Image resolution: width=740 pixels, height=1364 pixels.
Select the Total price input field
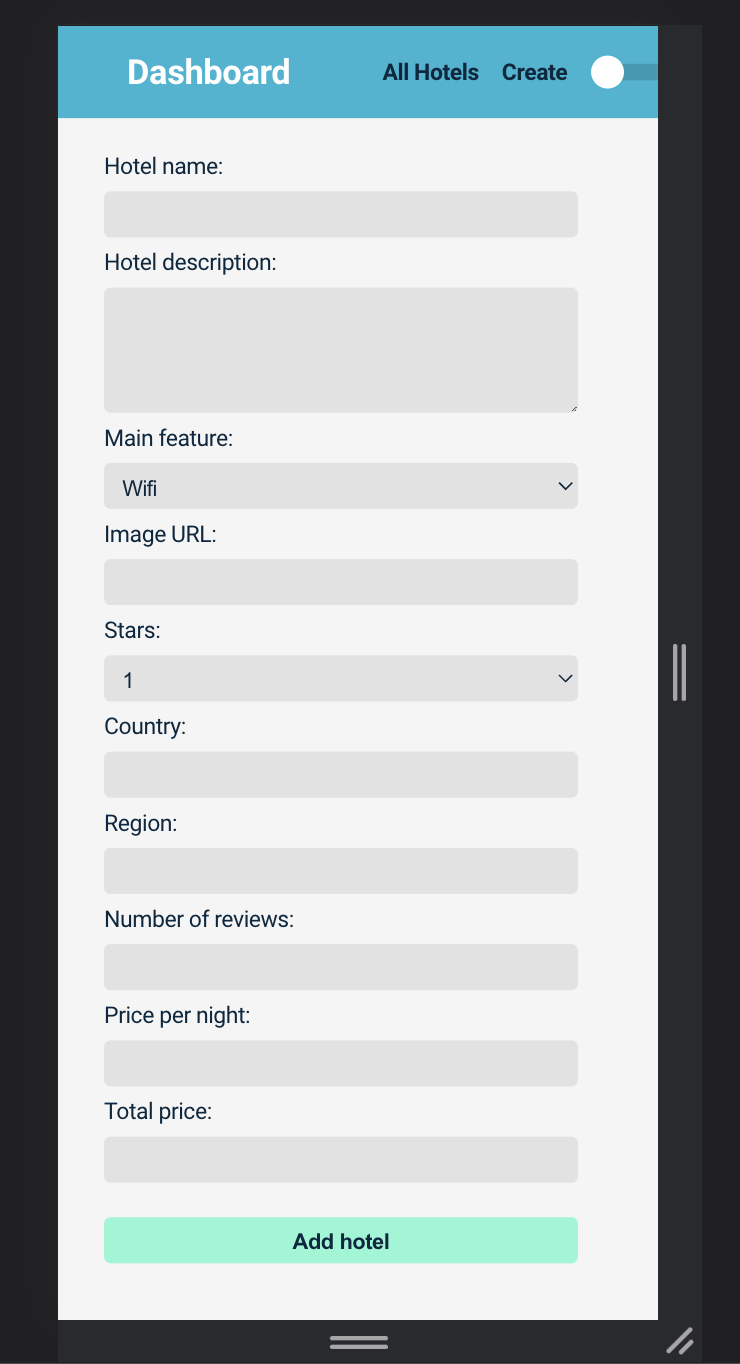(340, 1159)
